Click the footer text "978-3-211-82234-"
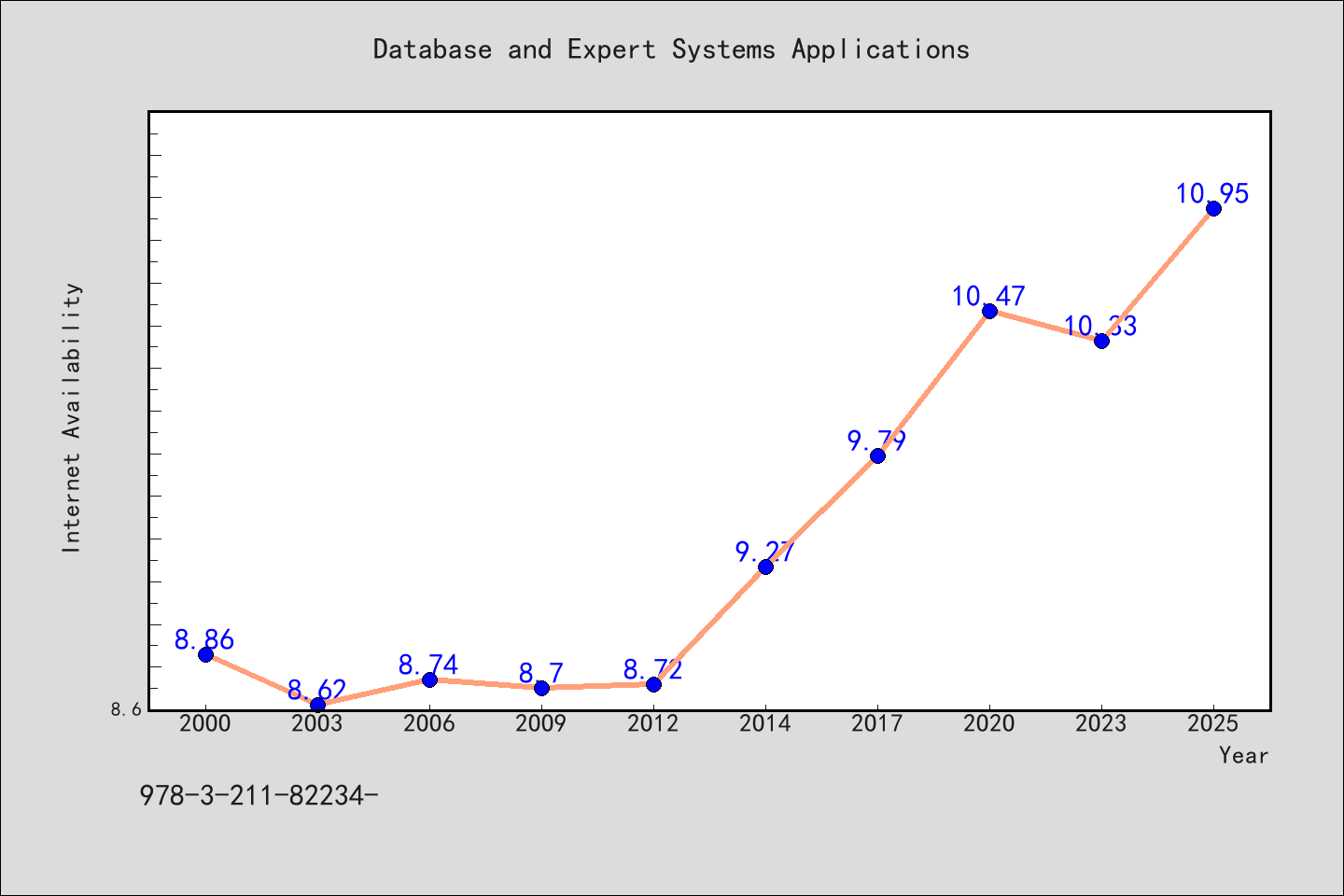 259,795
